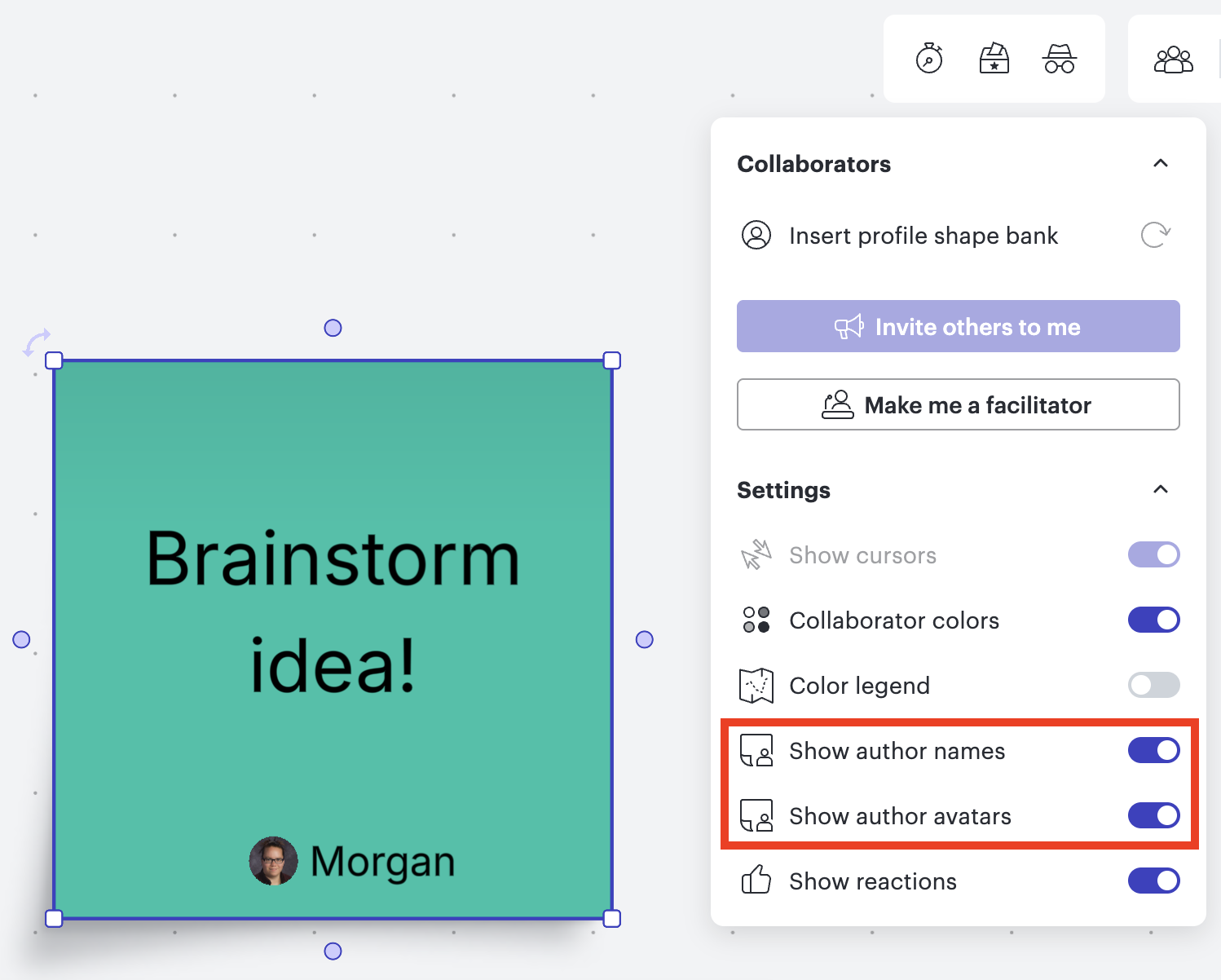Open the collaborators panel icon
The image size is (1221, 980).
(1174, 60)
